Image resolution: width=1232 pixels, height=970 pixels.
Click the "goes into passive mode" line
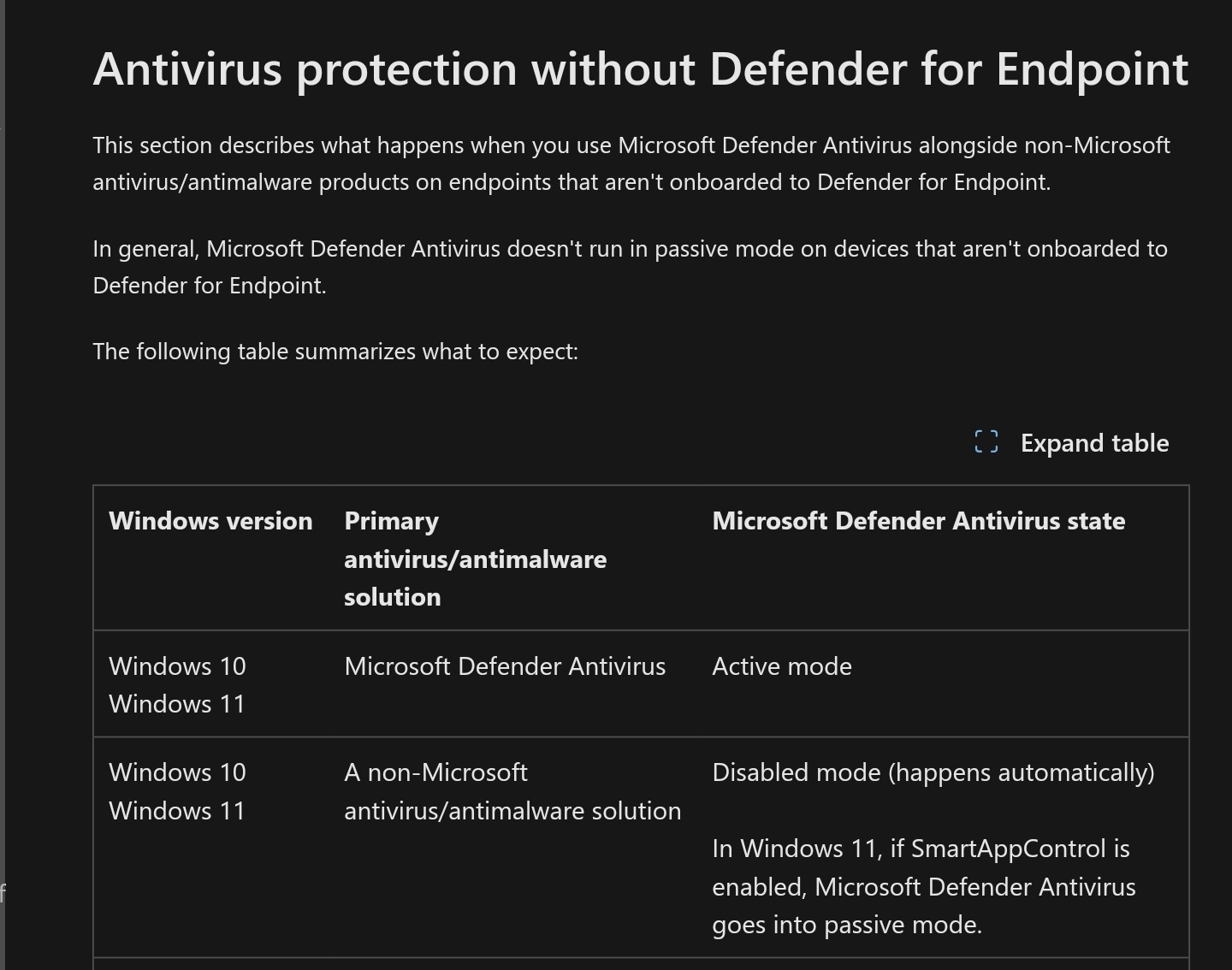(846, 925)
